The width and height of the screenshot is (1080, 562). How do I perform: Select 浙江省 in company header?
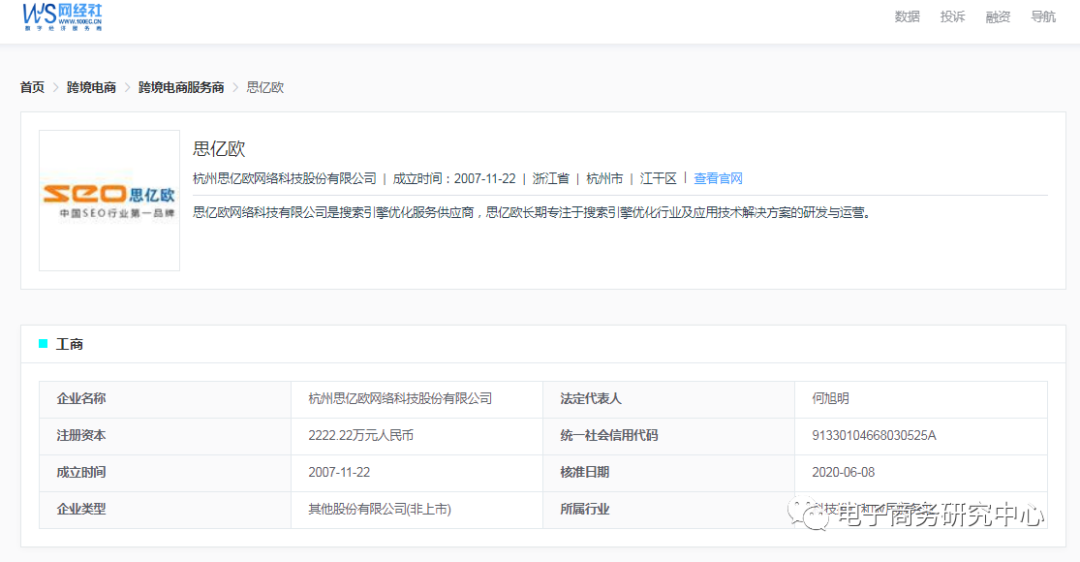click(551, 178)
